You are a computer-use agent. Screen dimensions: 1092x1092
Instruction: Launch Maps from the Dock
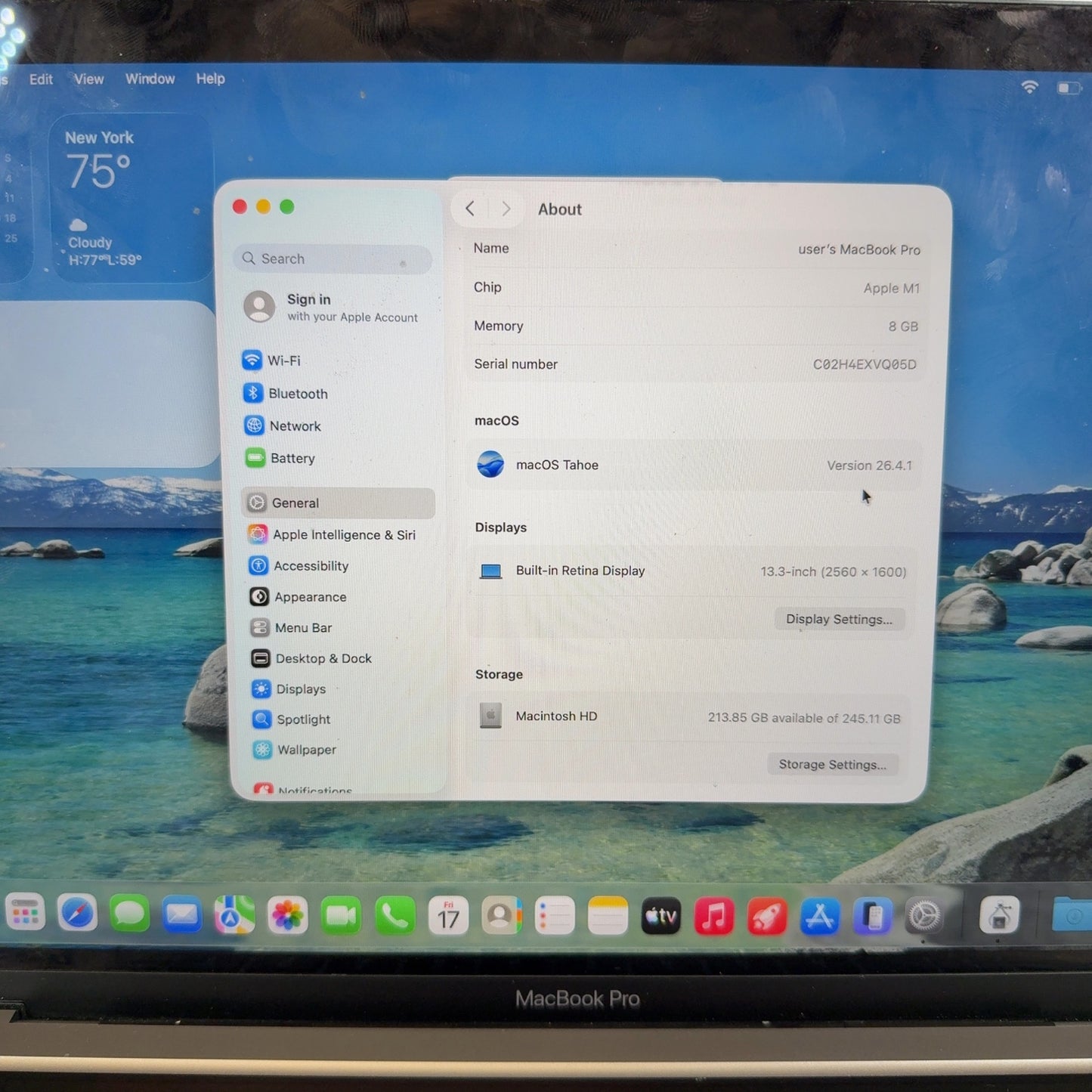pos(234,915)
